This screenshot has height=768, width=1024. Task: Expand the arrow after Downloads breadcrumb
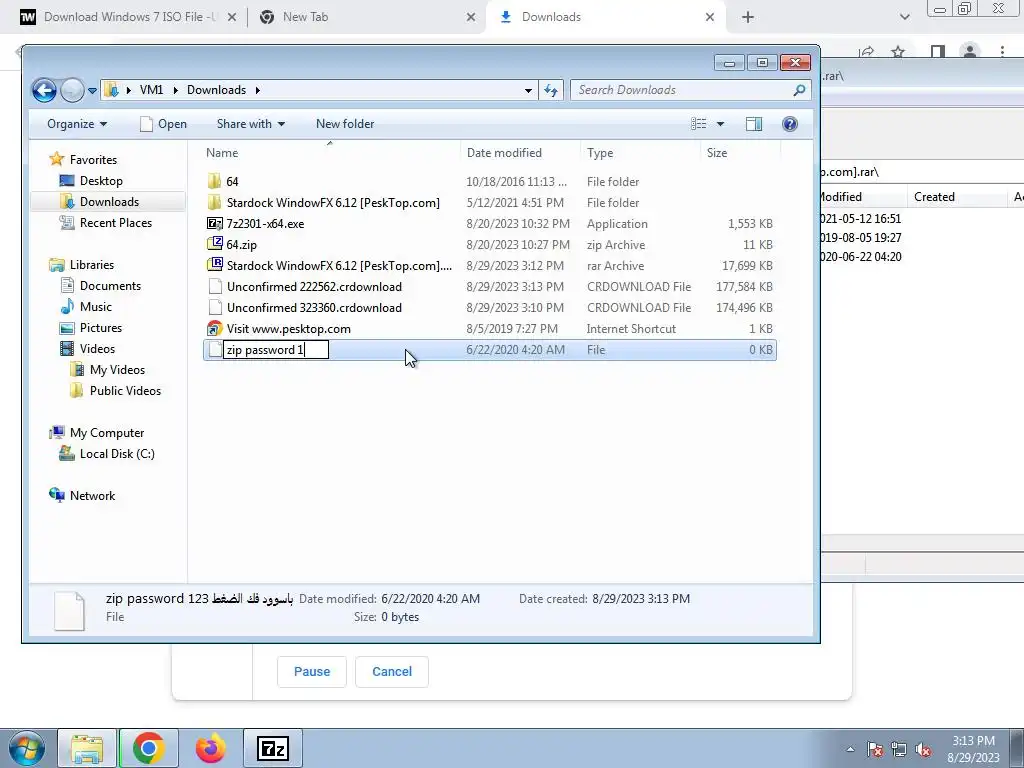coord(257,90)
